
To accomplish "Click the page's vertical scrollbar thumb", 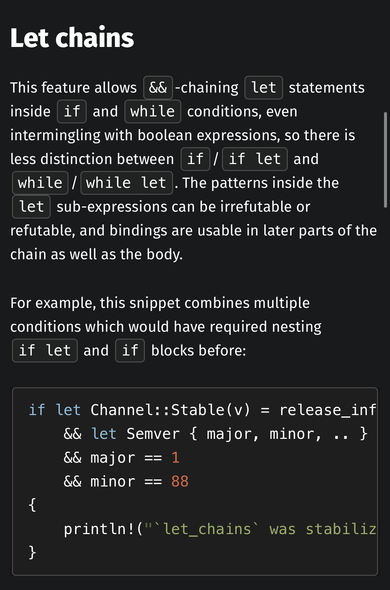I will coord(385,160).
